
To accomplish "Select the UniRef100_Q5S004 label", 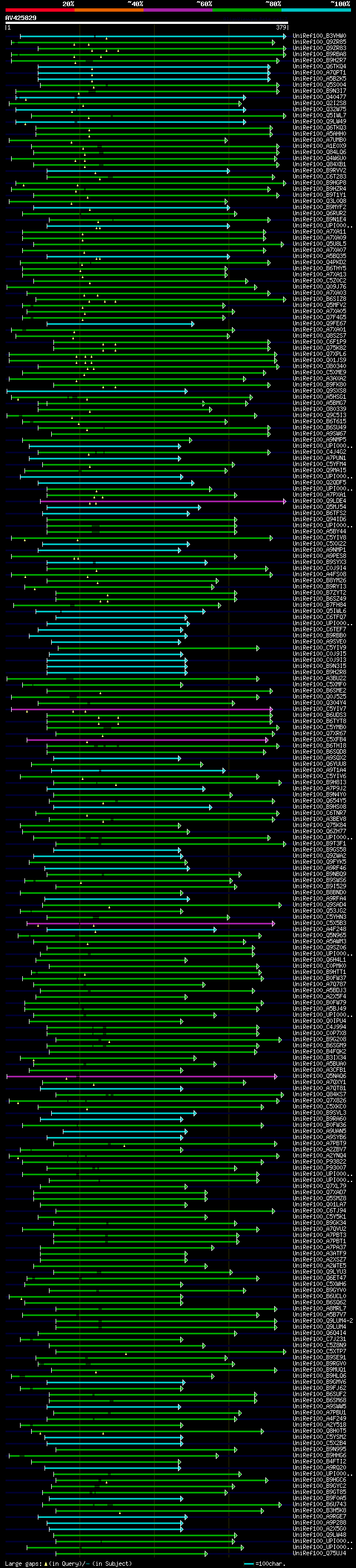I will point(319,85).
